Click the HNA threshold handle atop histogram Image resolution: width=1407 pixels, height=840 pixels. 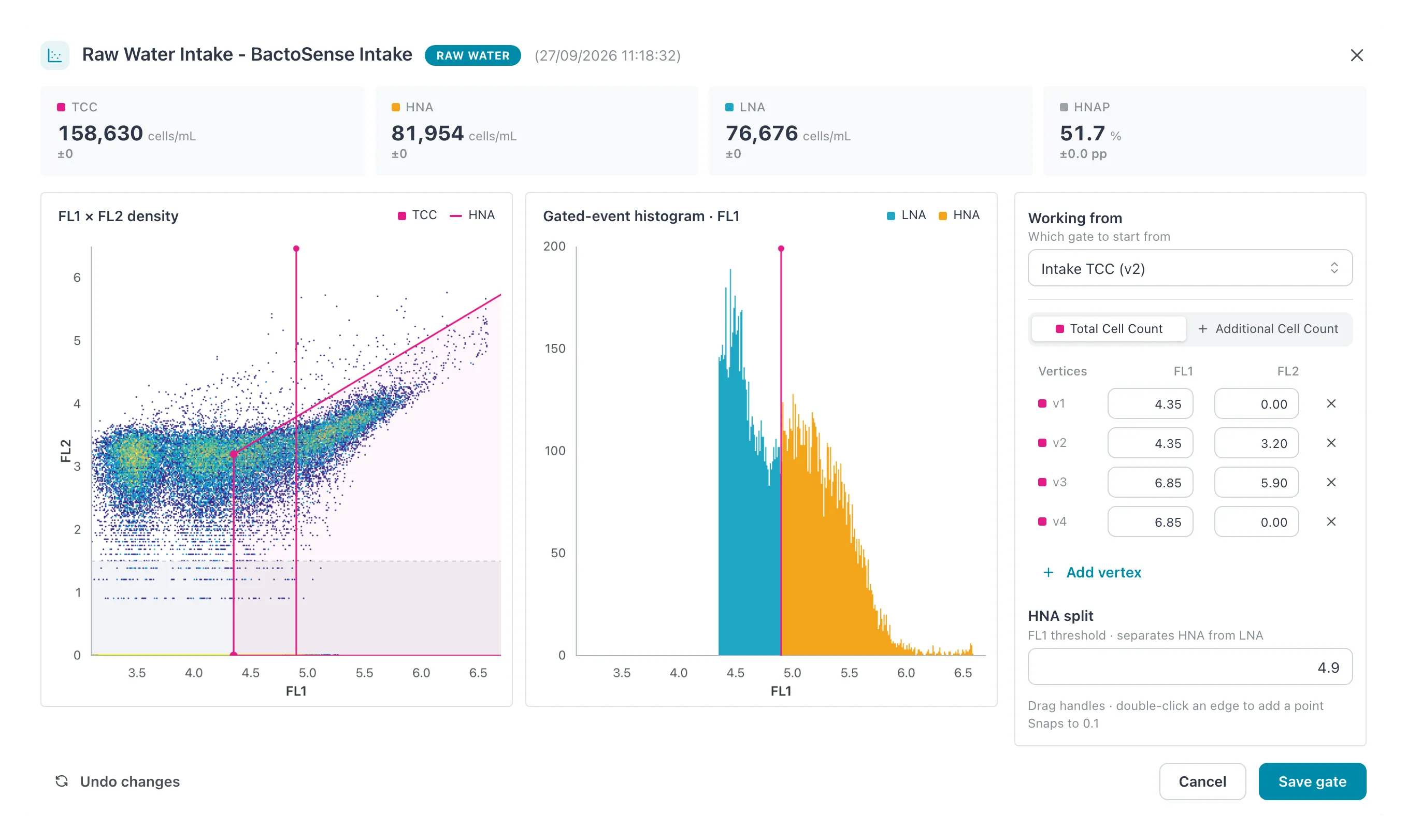tap(781, 249)
